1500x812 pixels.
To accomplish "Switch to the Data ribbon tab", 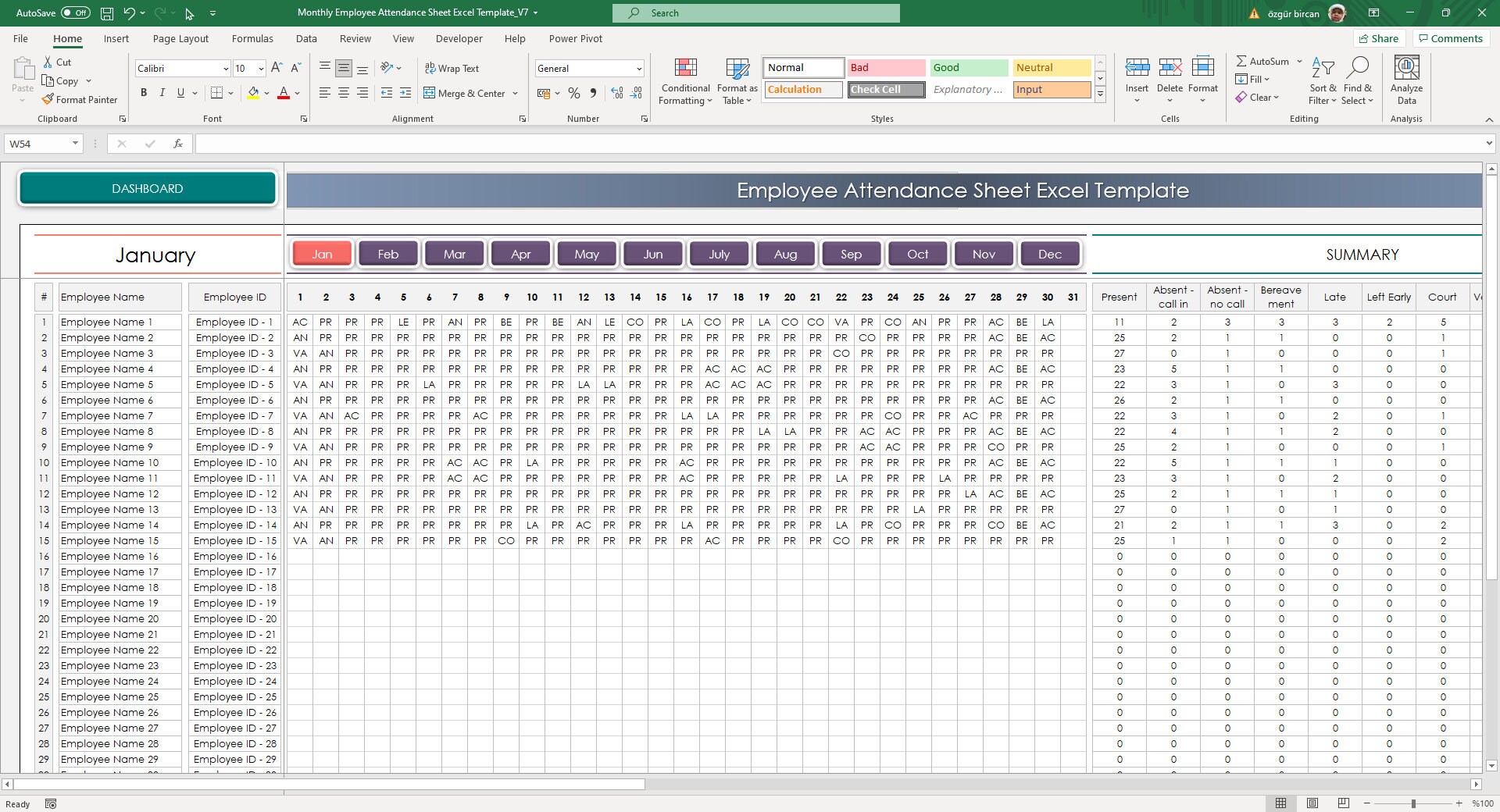I will tap(306, 38).
